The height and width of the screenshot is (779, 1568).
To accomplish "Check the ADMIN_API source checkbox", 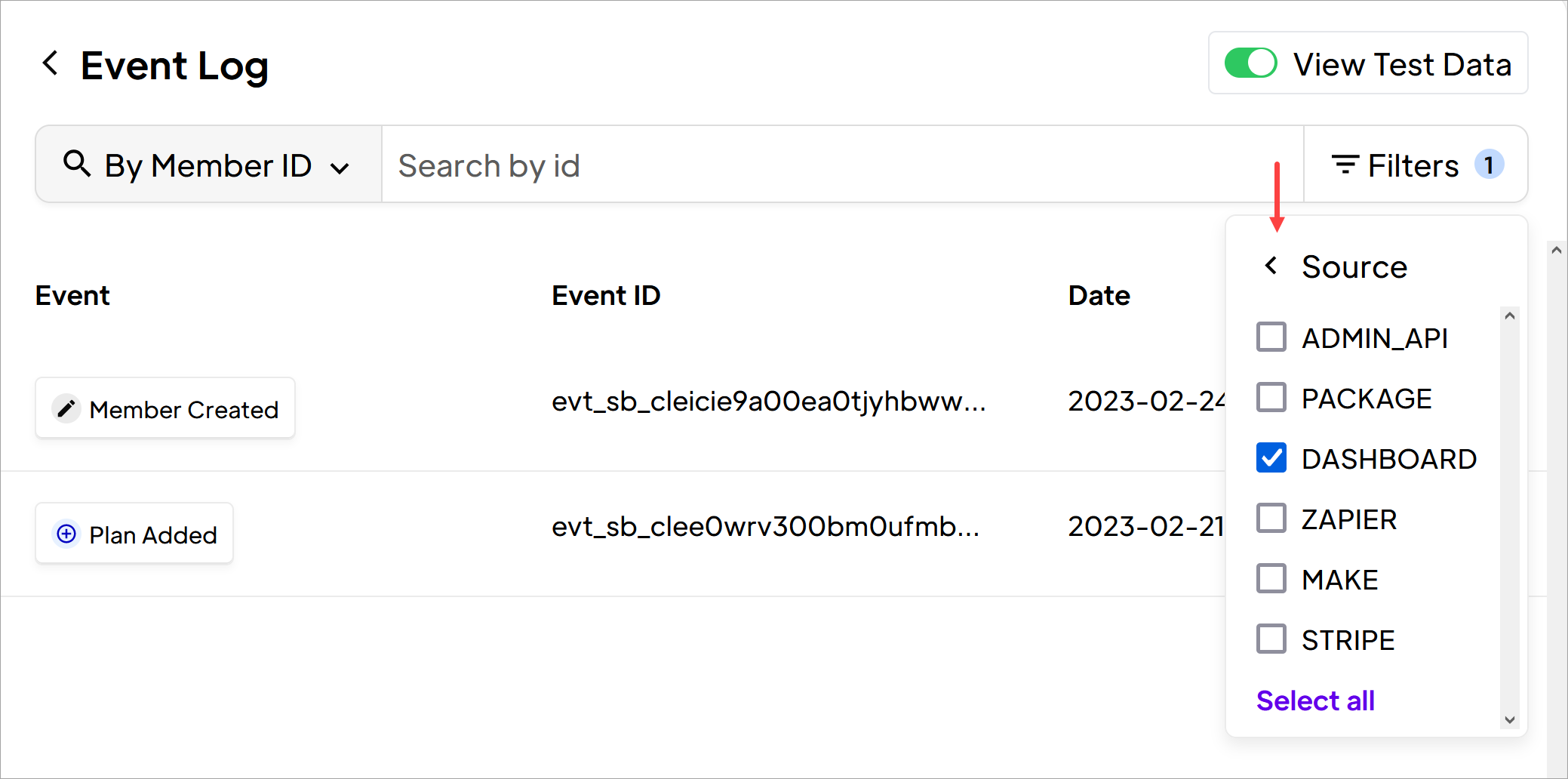I will point(1271,337).
